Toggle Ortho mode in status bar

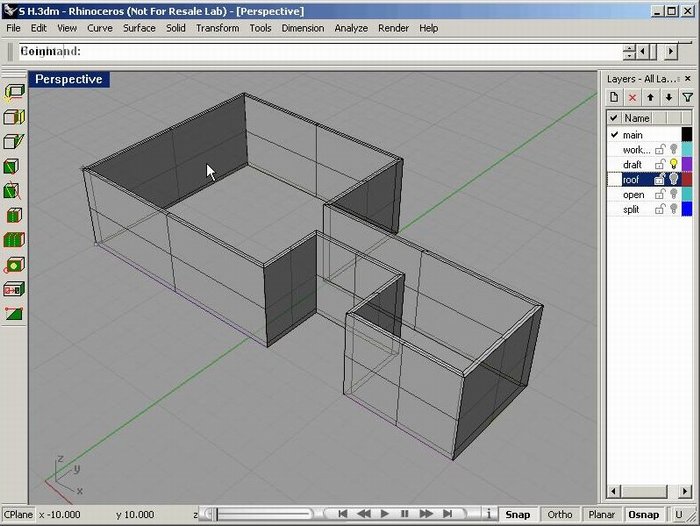tap(560, 514)
